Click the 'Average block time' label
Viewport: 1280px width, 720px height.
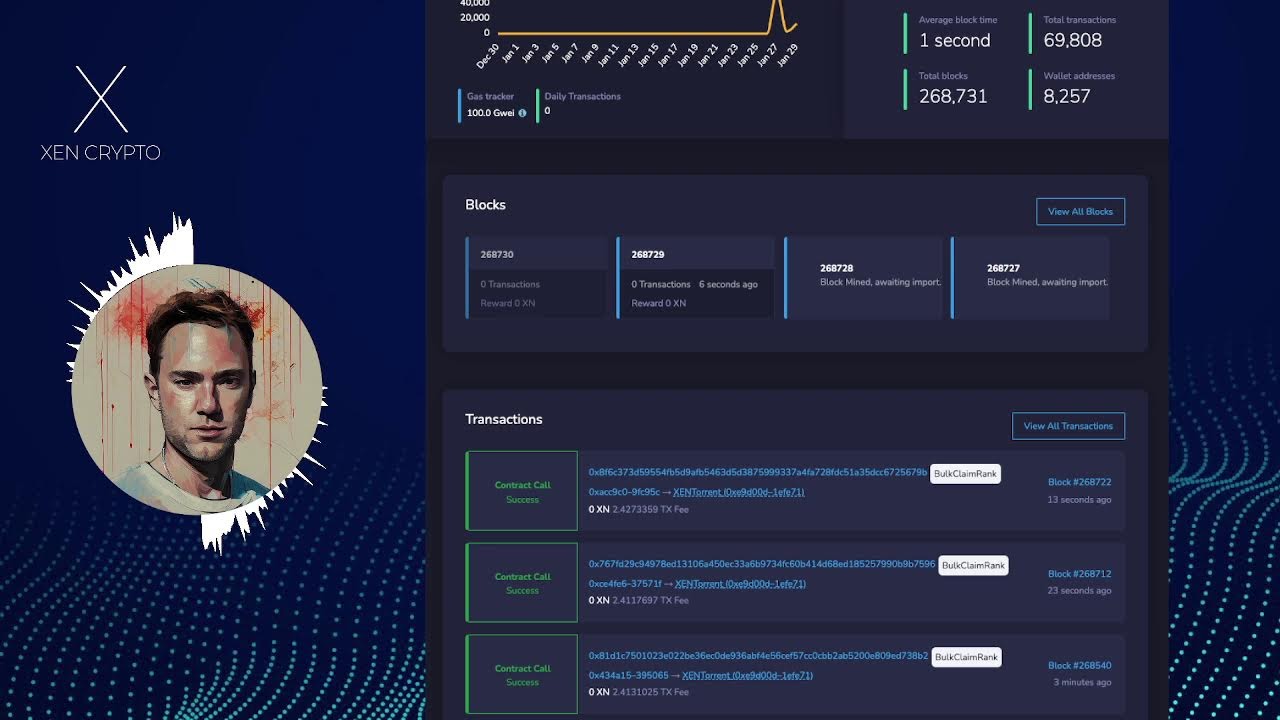click(958, 20)
